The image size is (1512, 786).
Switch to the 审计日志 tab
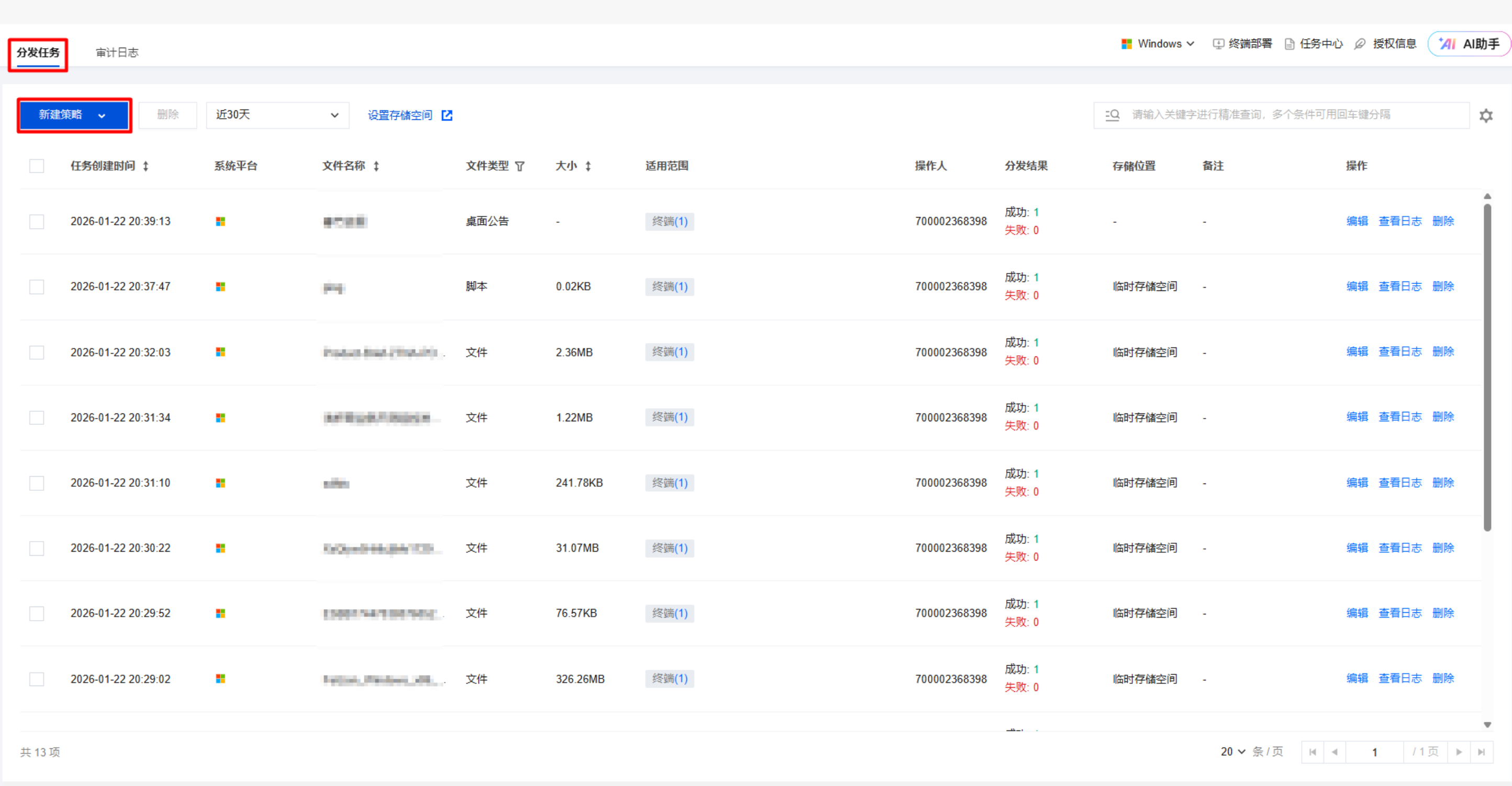point(117,53)
